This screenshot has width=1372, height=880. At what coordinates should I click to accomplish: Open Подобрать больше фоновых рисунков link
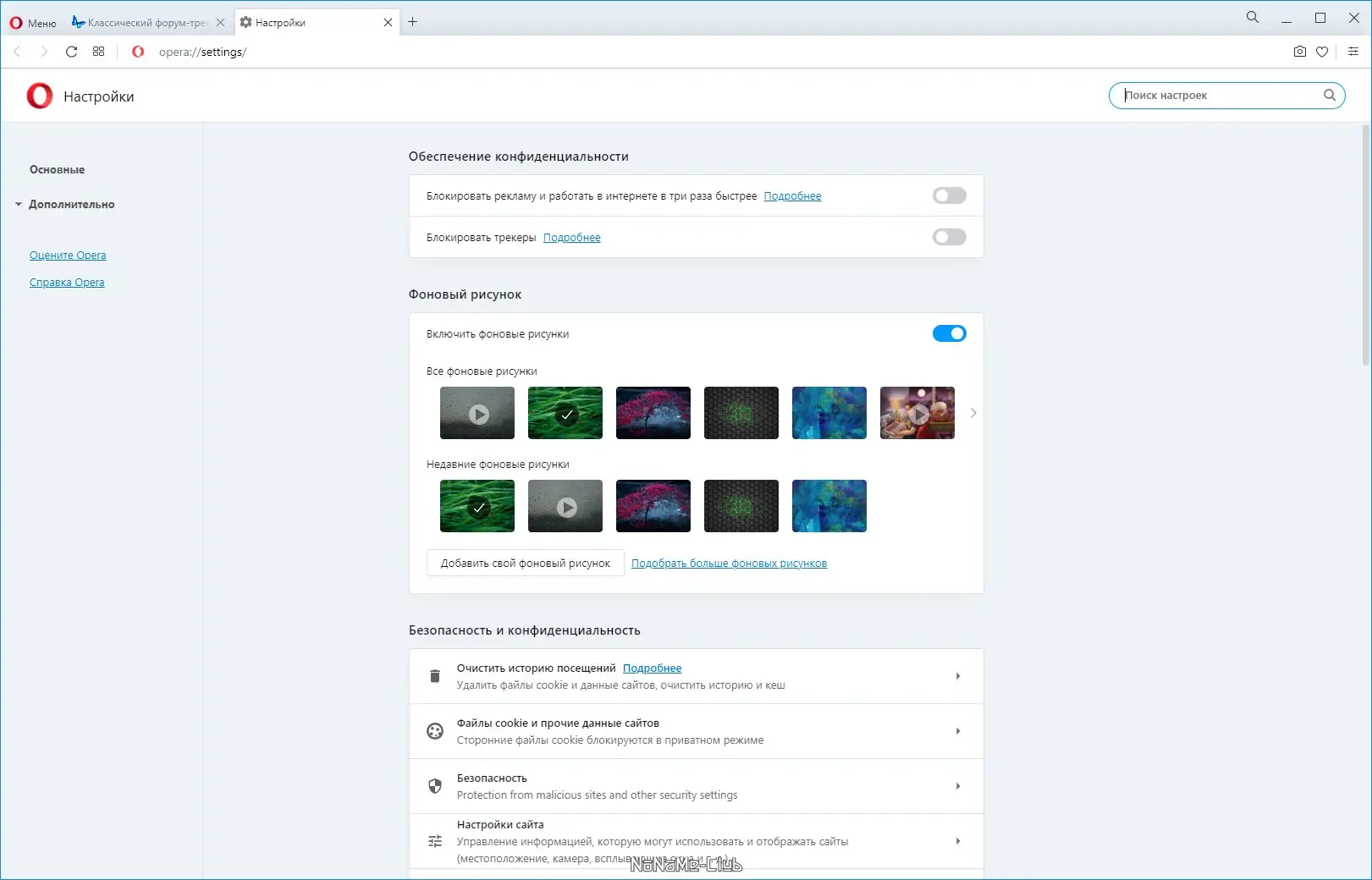pos(729,563)
